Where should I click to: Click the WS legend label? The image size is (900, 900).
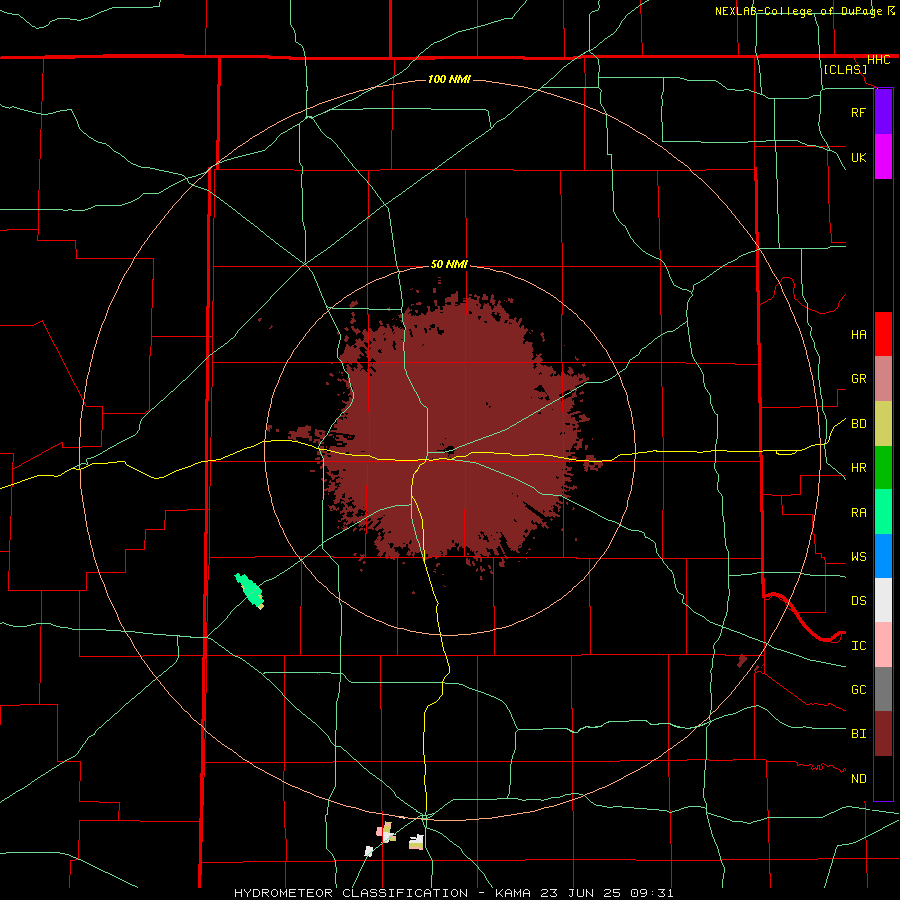point(858,557)
